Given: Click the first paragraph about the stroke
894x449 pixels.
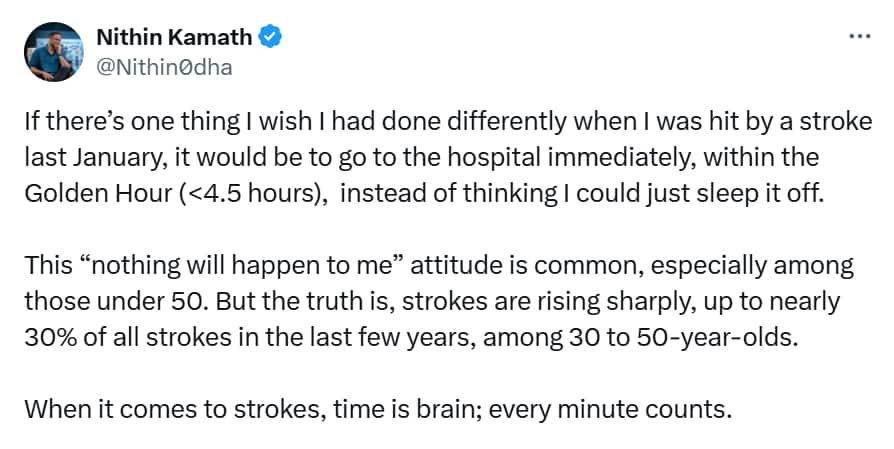Looking at the screenshot, I should [x=448, y=158].
